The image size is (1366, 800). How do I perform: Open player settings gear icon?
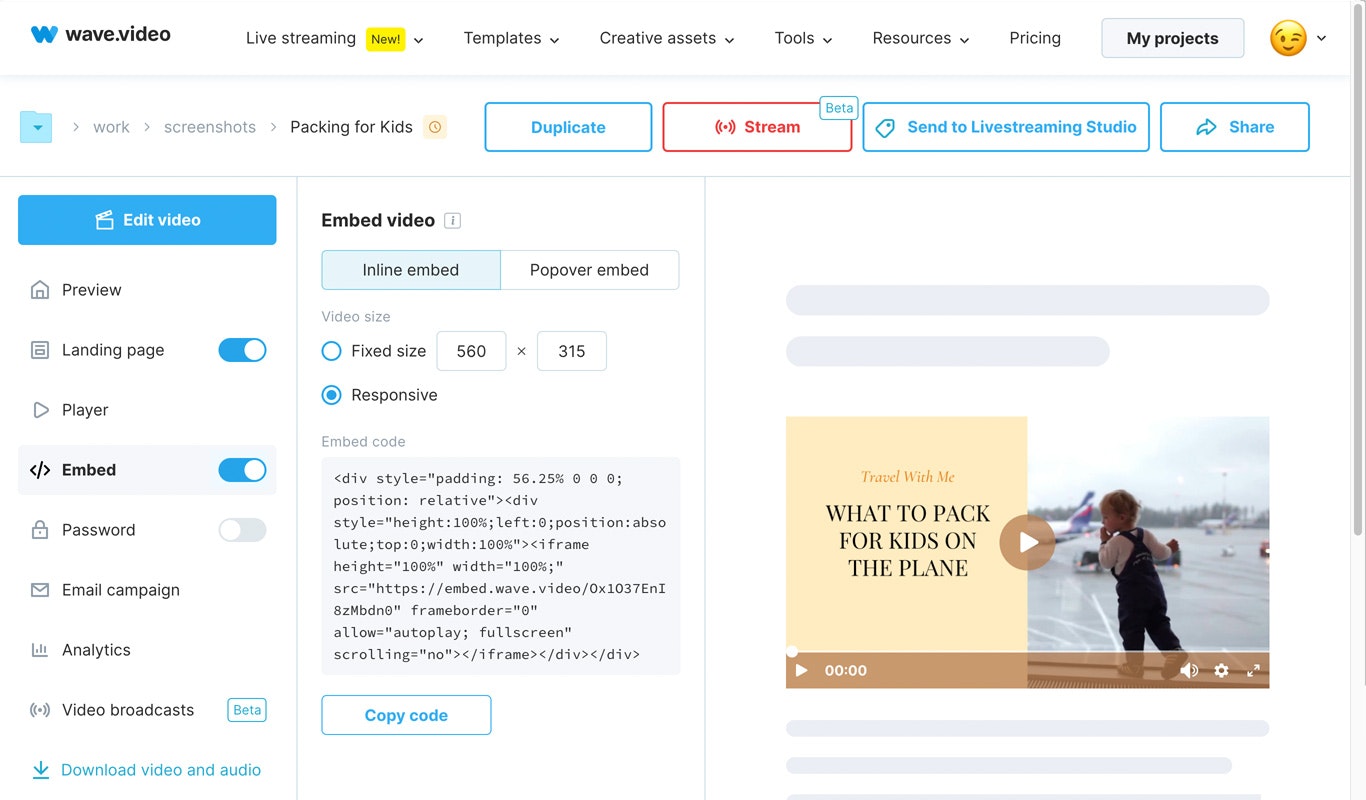pyautogui.click(x=1221, y=671)
